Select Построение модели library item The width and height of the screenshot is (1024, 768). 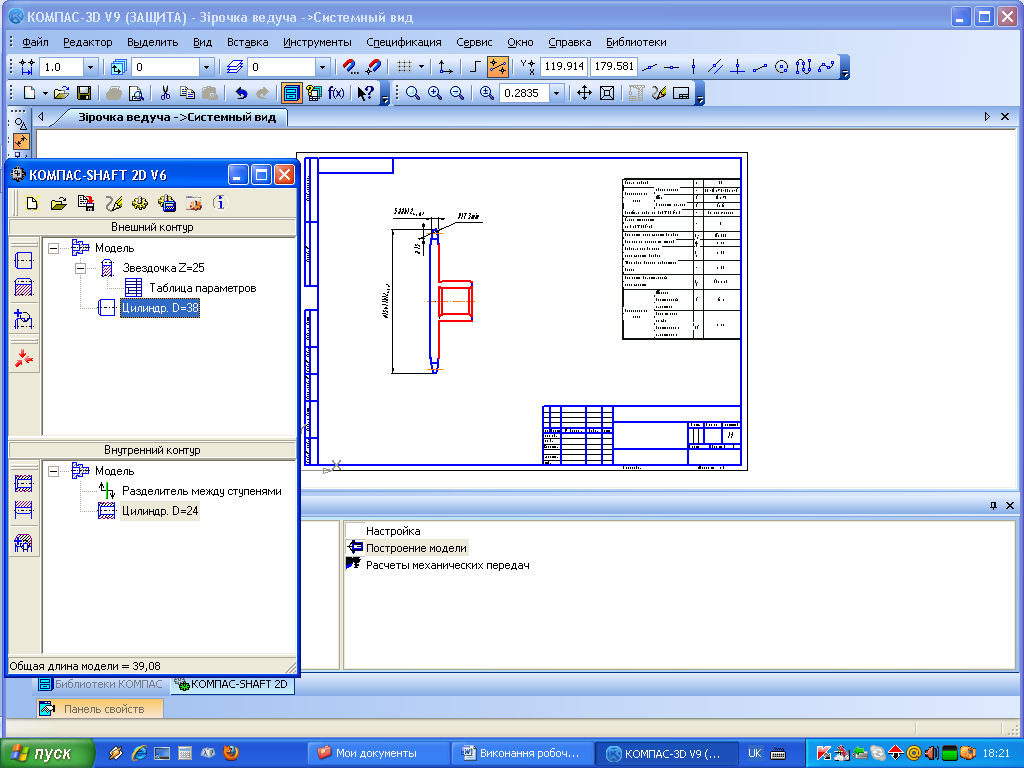pos(407,548)
